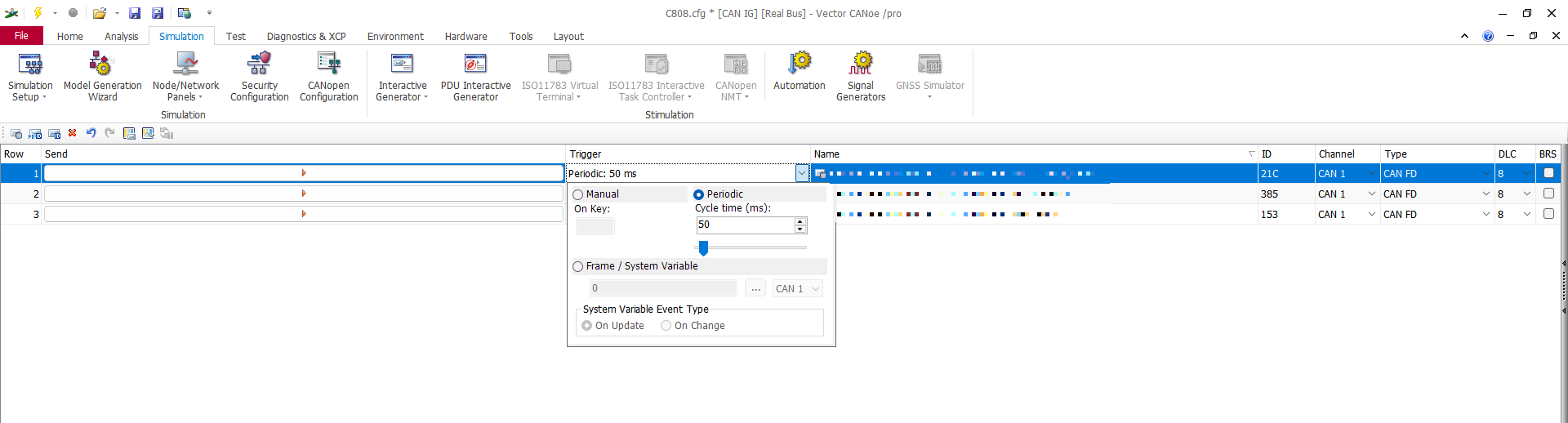The height and width of the screenshot is (423, 1568).
Task: Click the File button
Action: click(21, 36)
